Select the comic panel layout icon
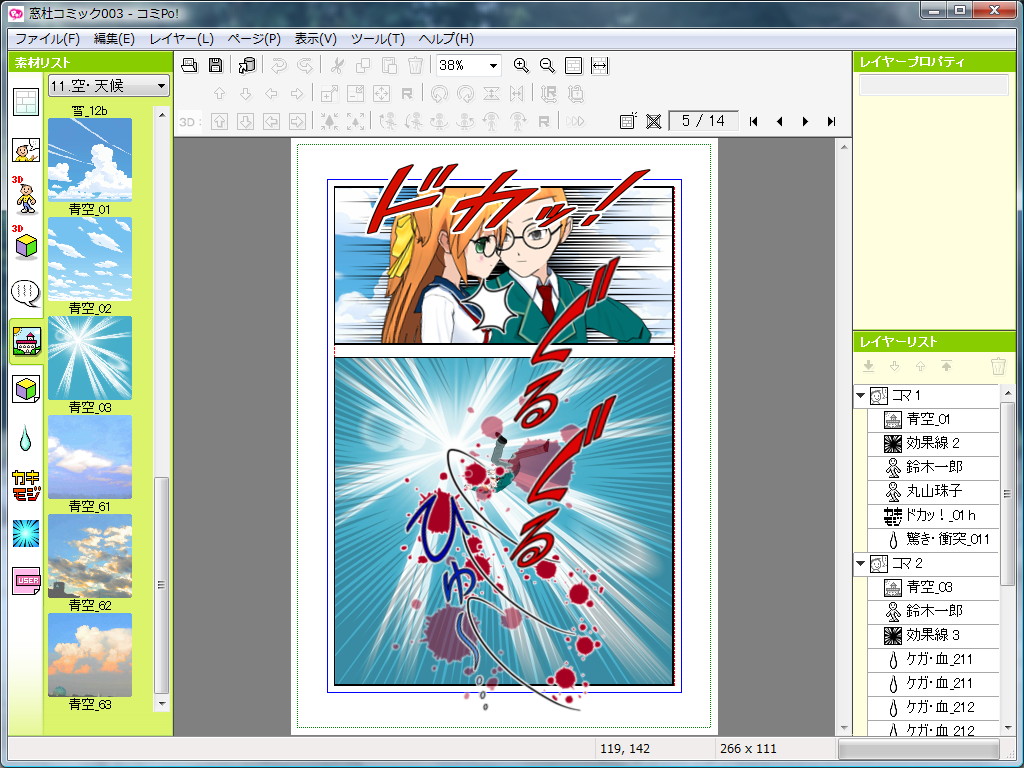 (25, 102)
